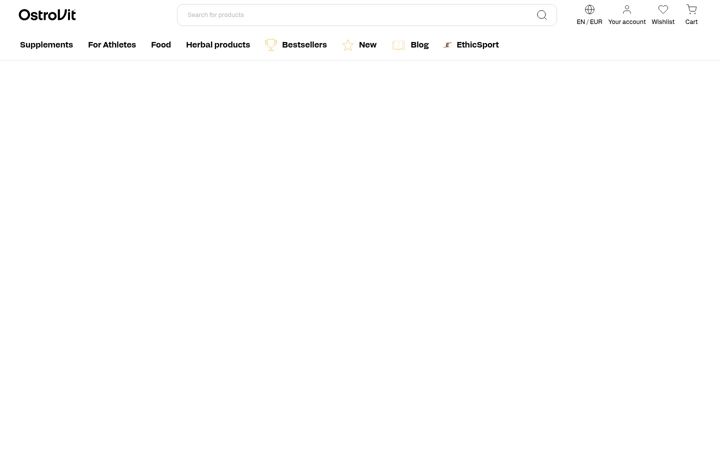
Task: Open EN / EUR language selector
Action: coord(589,22)
